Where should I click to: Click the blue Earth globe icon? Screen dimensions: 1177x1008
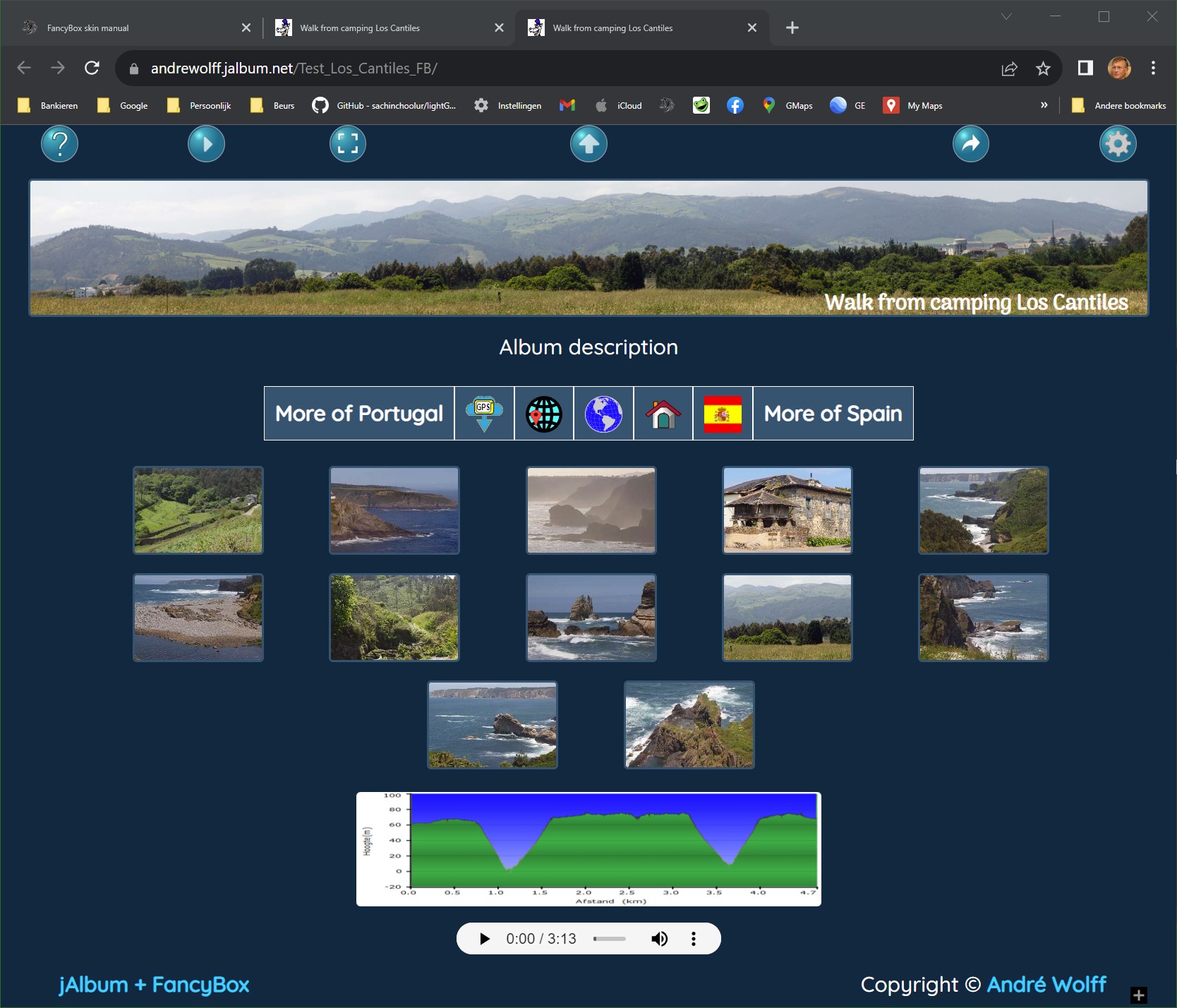point(603,414)
